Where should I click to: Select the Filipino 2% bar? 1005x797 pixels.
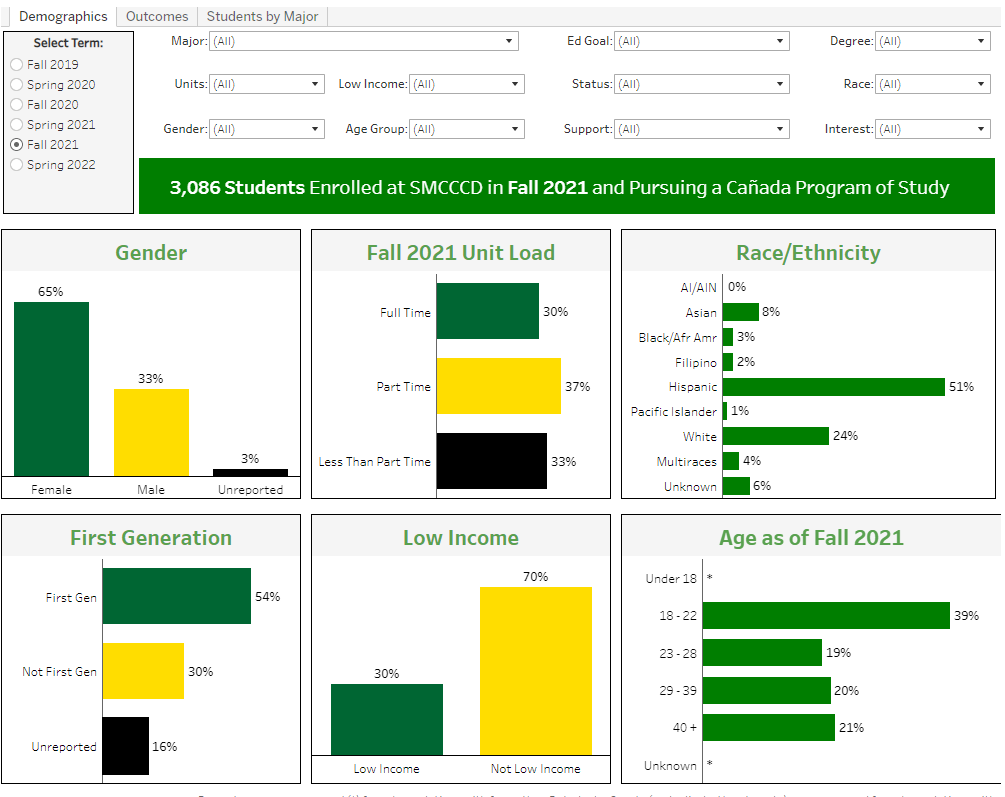point(728,362)
